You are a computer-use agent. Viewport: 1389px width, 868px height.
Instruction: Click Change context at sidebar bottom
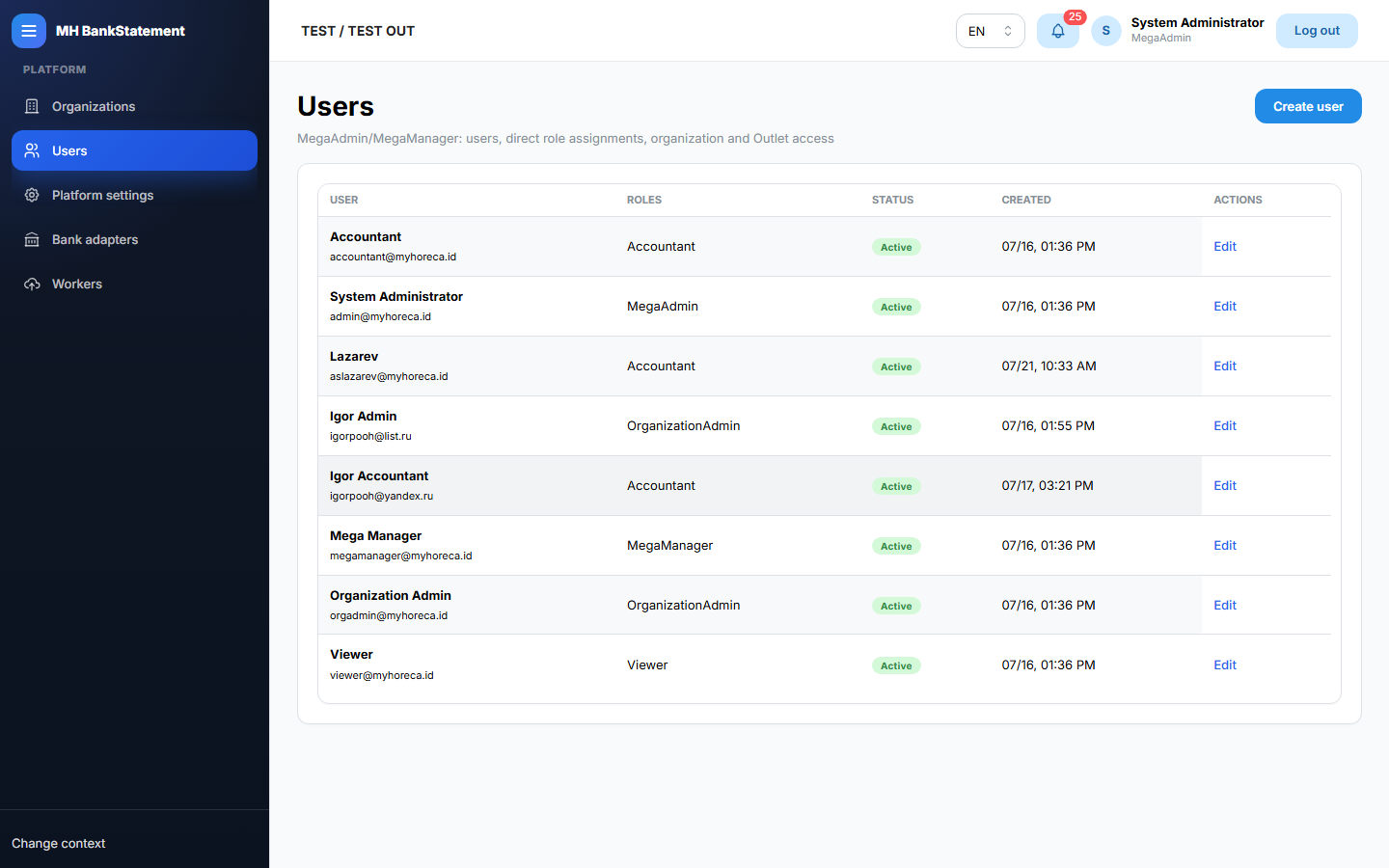[59, 843]
